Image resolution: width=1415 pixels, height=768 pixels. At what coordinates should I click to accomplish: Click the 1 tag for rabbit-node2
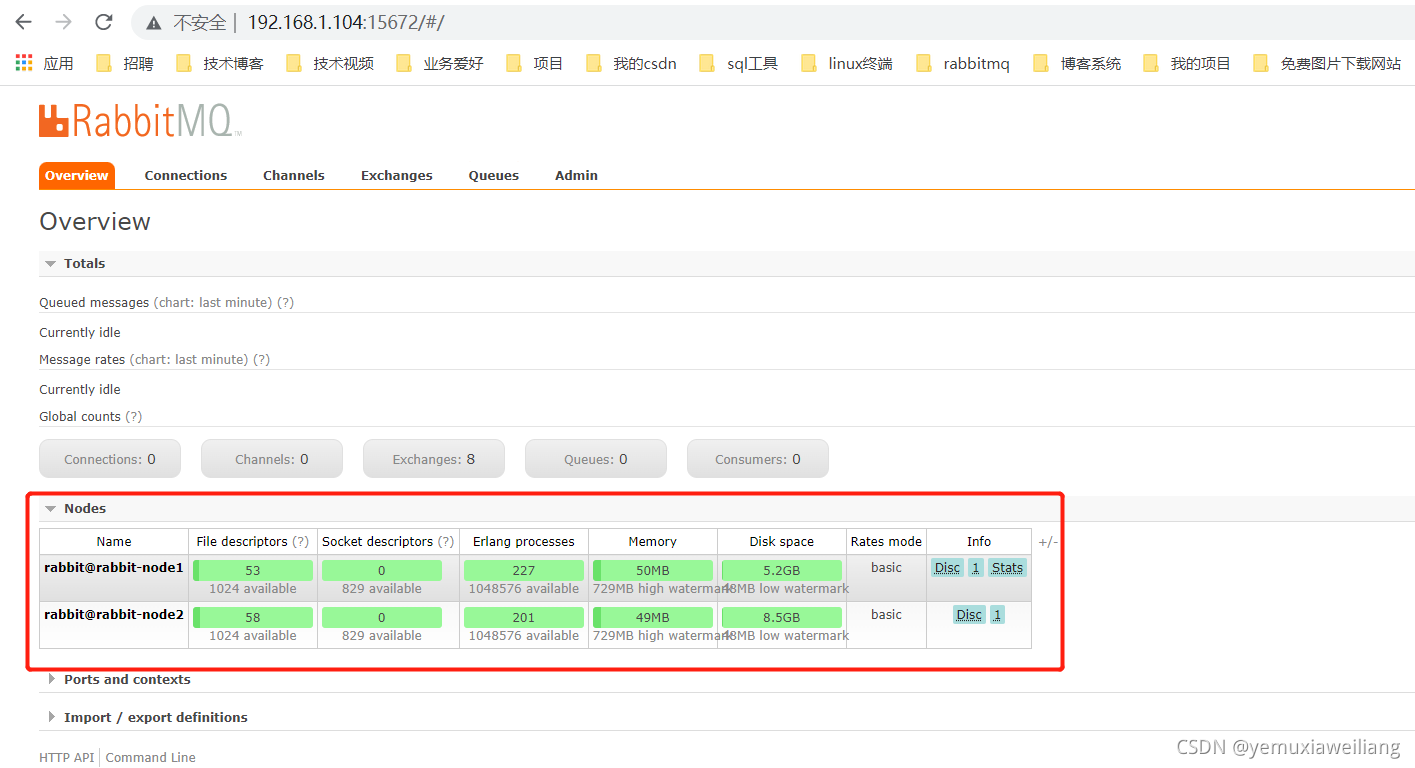coord(997,614)
